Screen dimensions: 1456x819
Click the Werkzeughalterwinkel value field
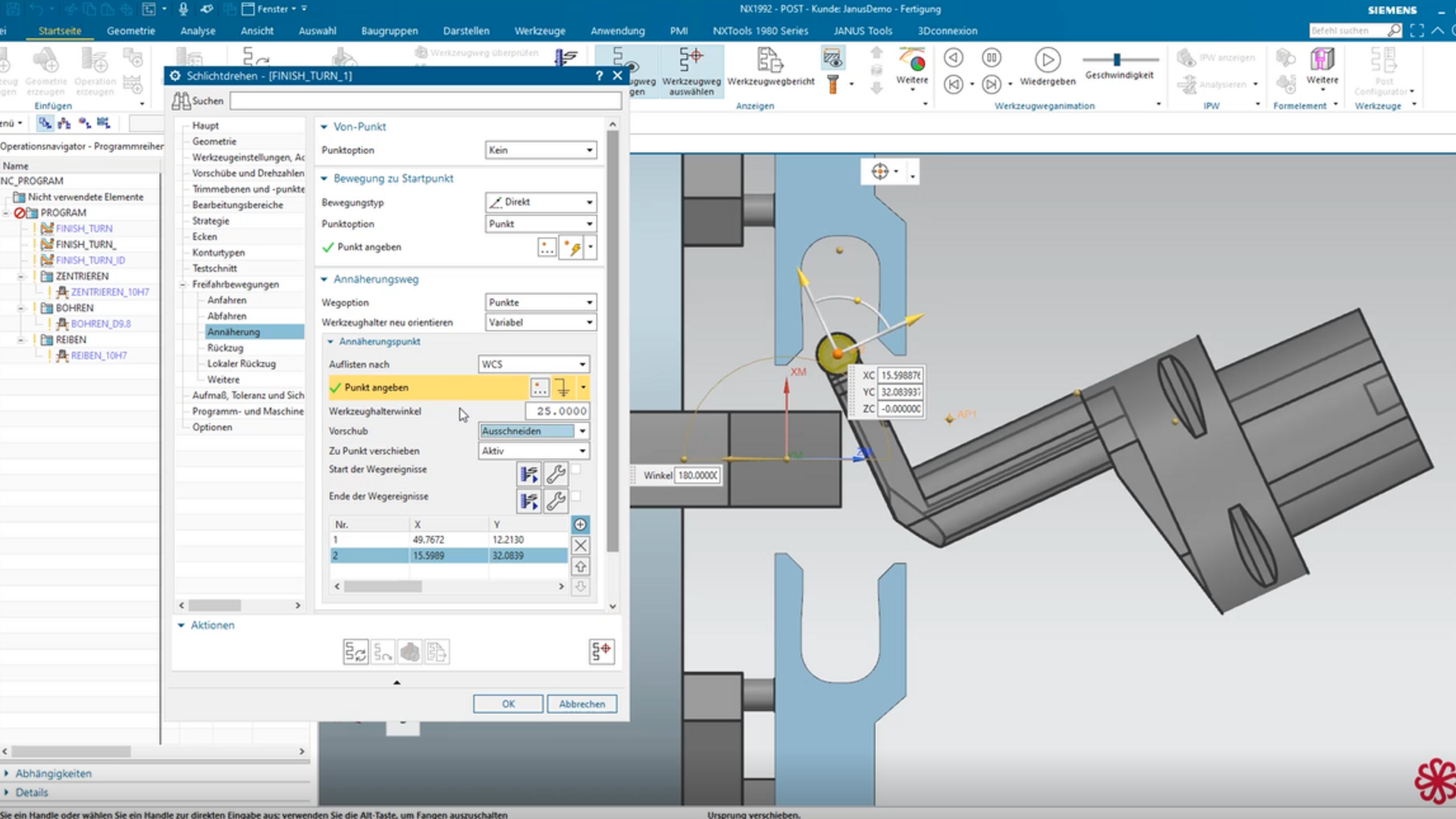[x=557, y=411]
